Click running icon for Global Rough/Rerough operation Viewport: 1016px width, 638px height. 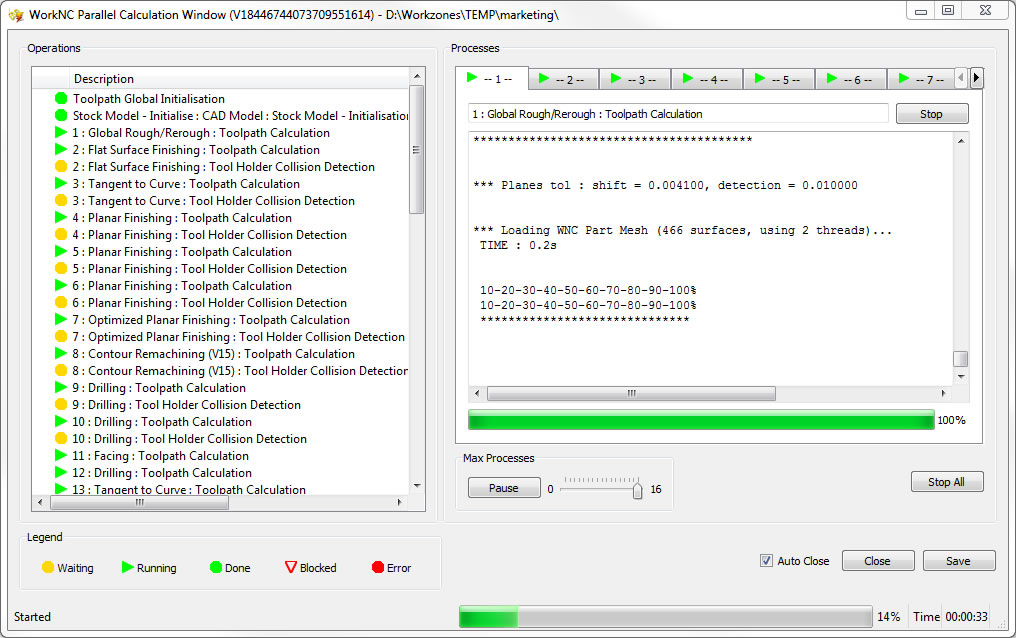pyautogui.click(x=61, y=133)
